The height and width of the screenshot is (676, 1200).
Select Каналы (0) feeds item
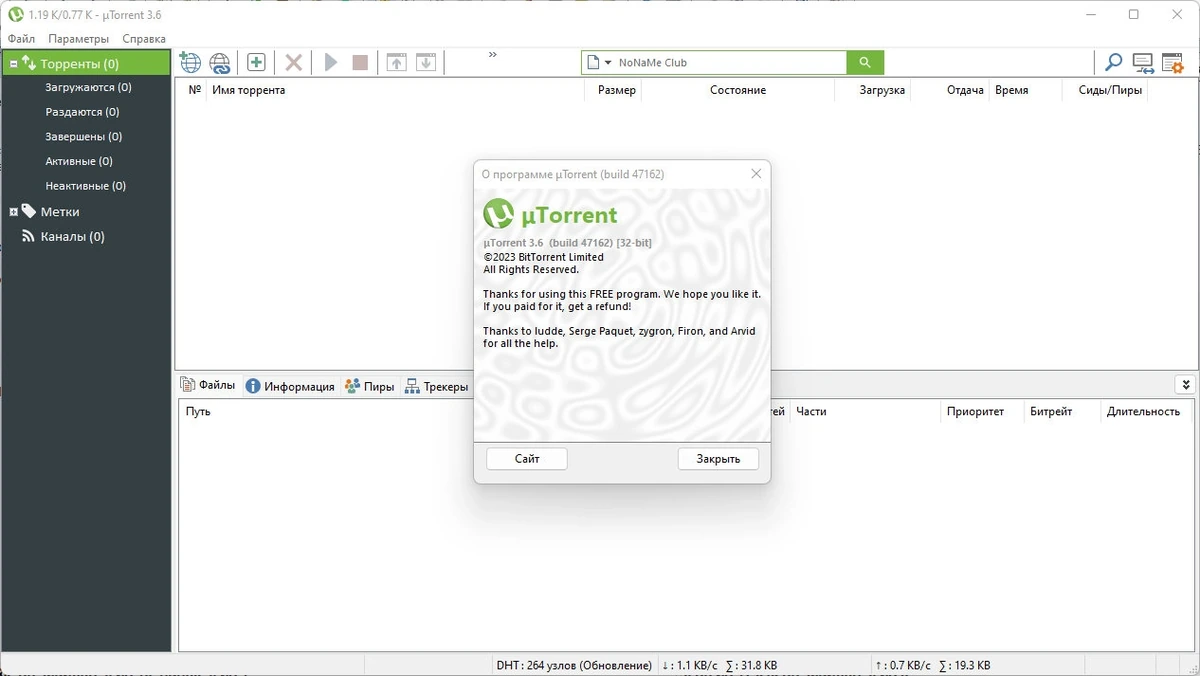tap(72, 237)
